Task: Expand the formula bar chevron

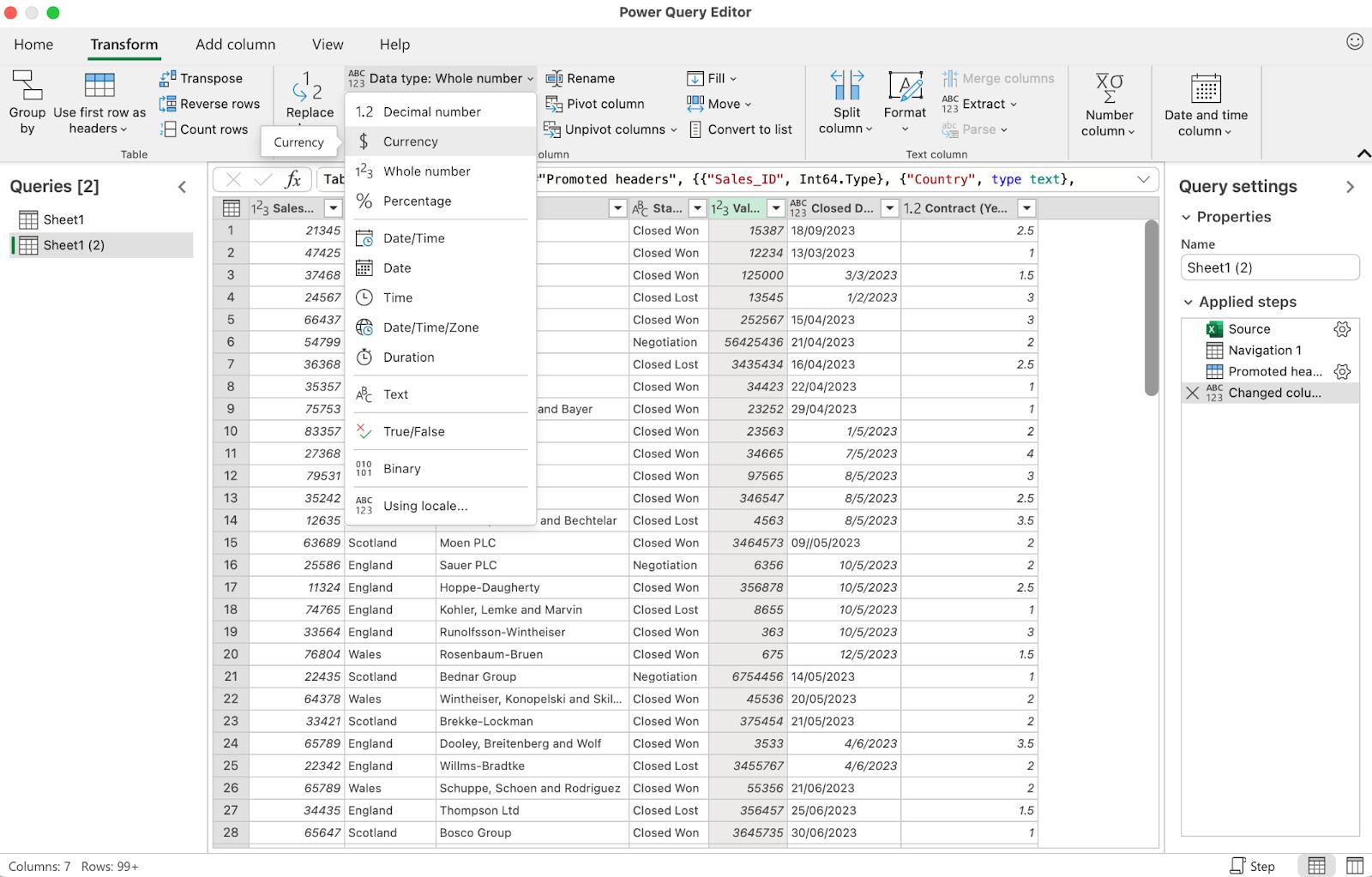Action: [x=1143, y=179]
